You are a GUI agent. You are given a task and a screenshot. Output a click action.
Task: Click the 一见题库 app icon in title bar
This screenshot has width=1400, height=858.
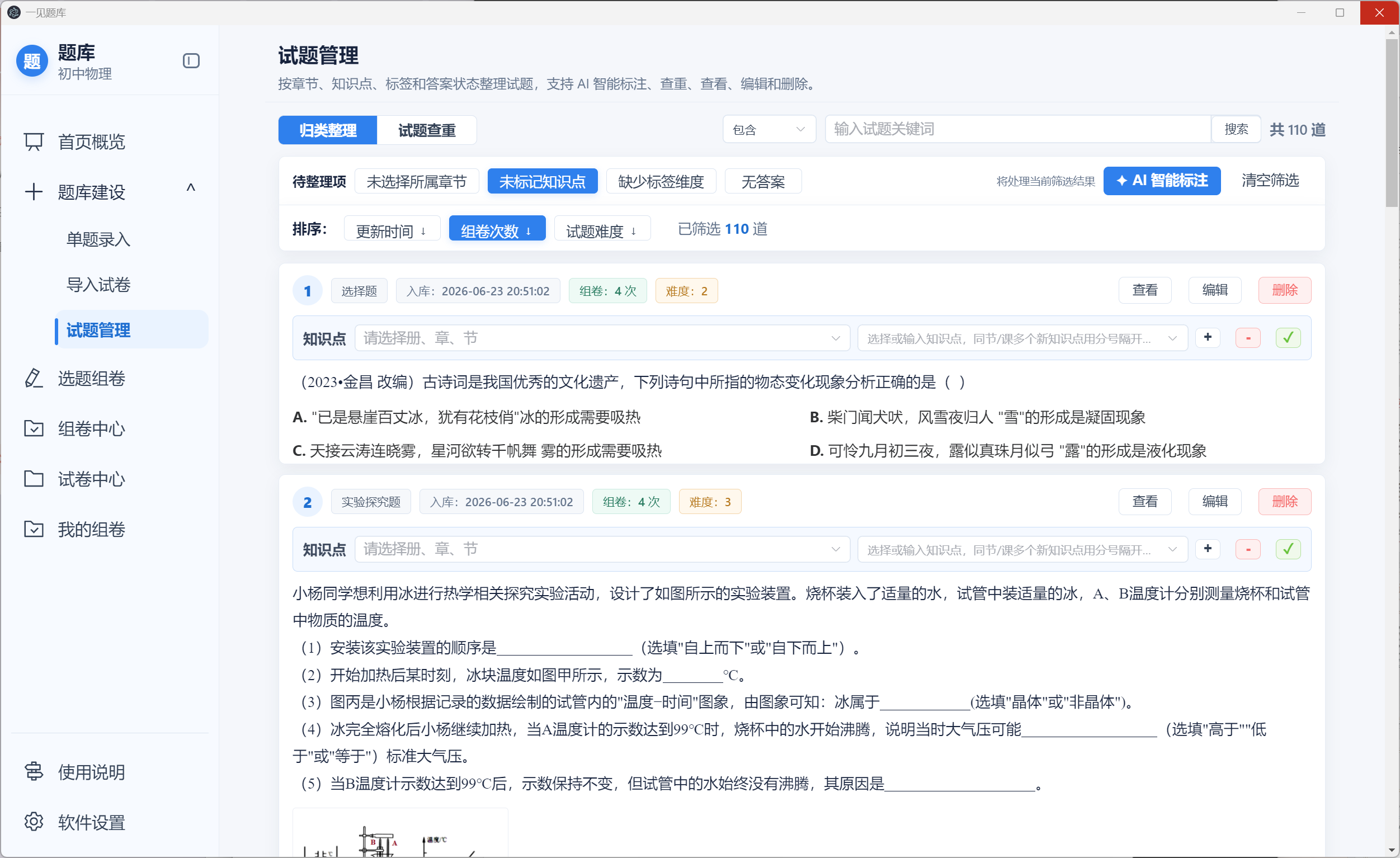click(14, 12)
